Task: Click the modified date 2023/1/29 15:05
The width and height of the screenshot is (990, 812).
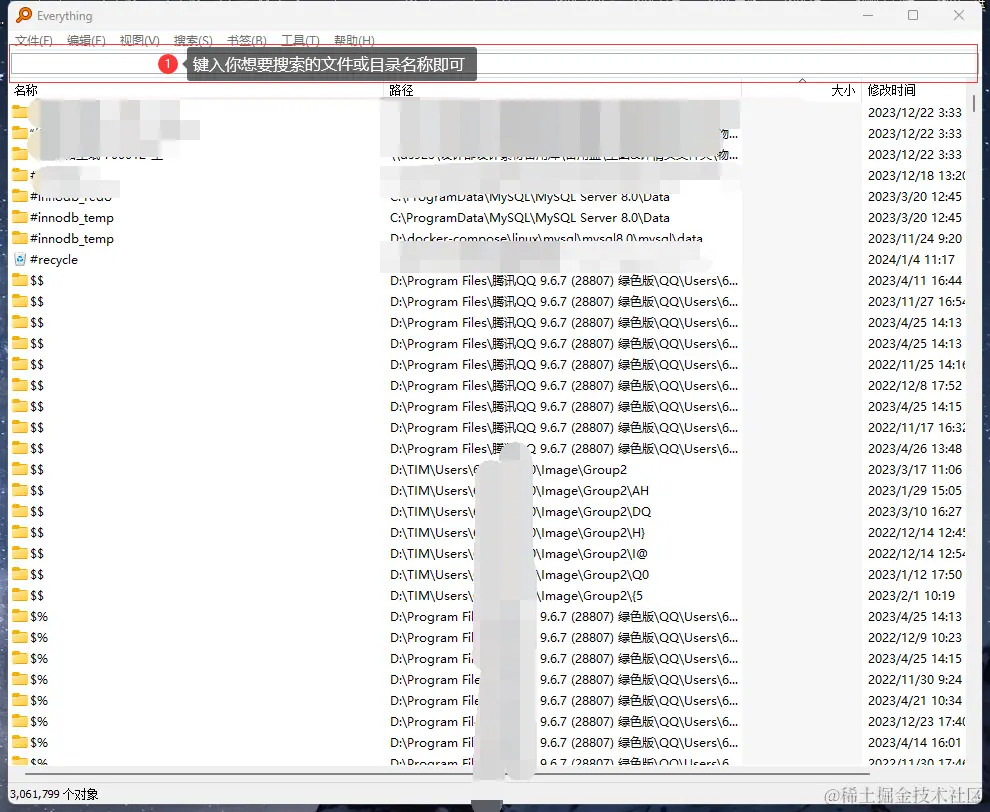Action: coord(914,491)
